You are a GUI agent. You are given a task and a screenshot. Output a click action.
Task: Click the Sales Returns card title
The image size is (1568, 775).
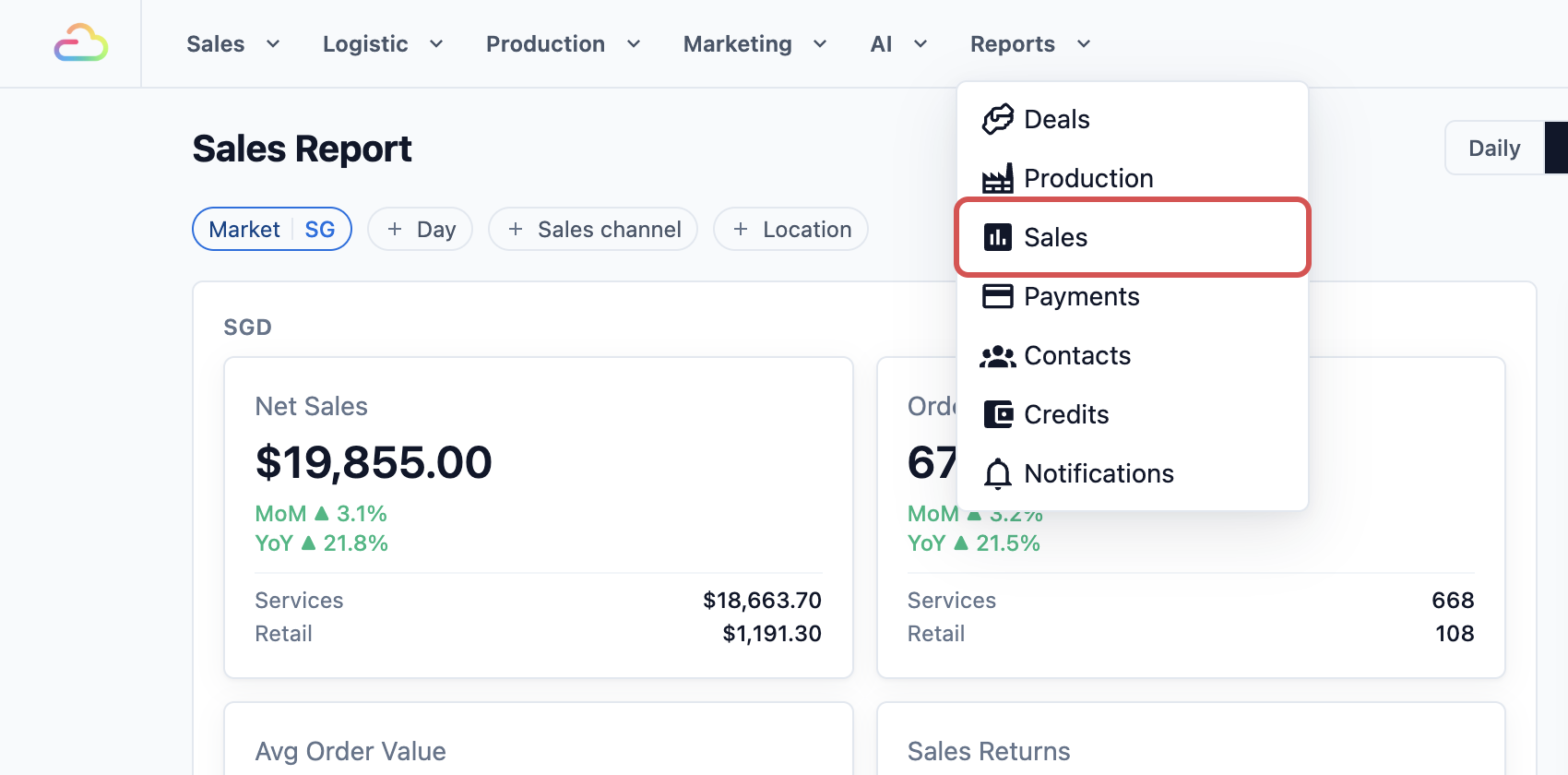pyautogui.click(x=989, y=751)
